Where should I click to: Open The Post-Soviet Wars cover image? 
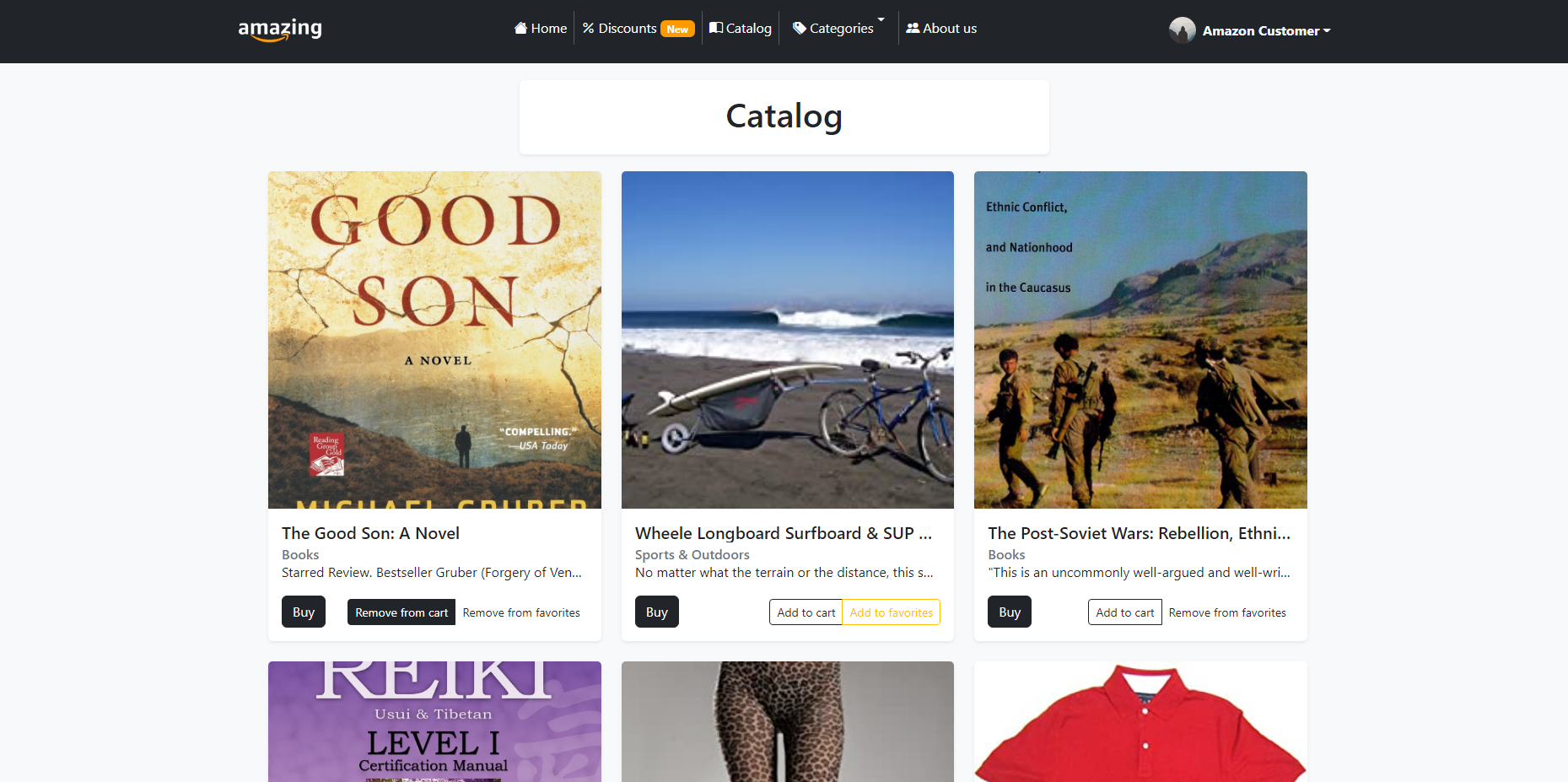[1140, 340]
